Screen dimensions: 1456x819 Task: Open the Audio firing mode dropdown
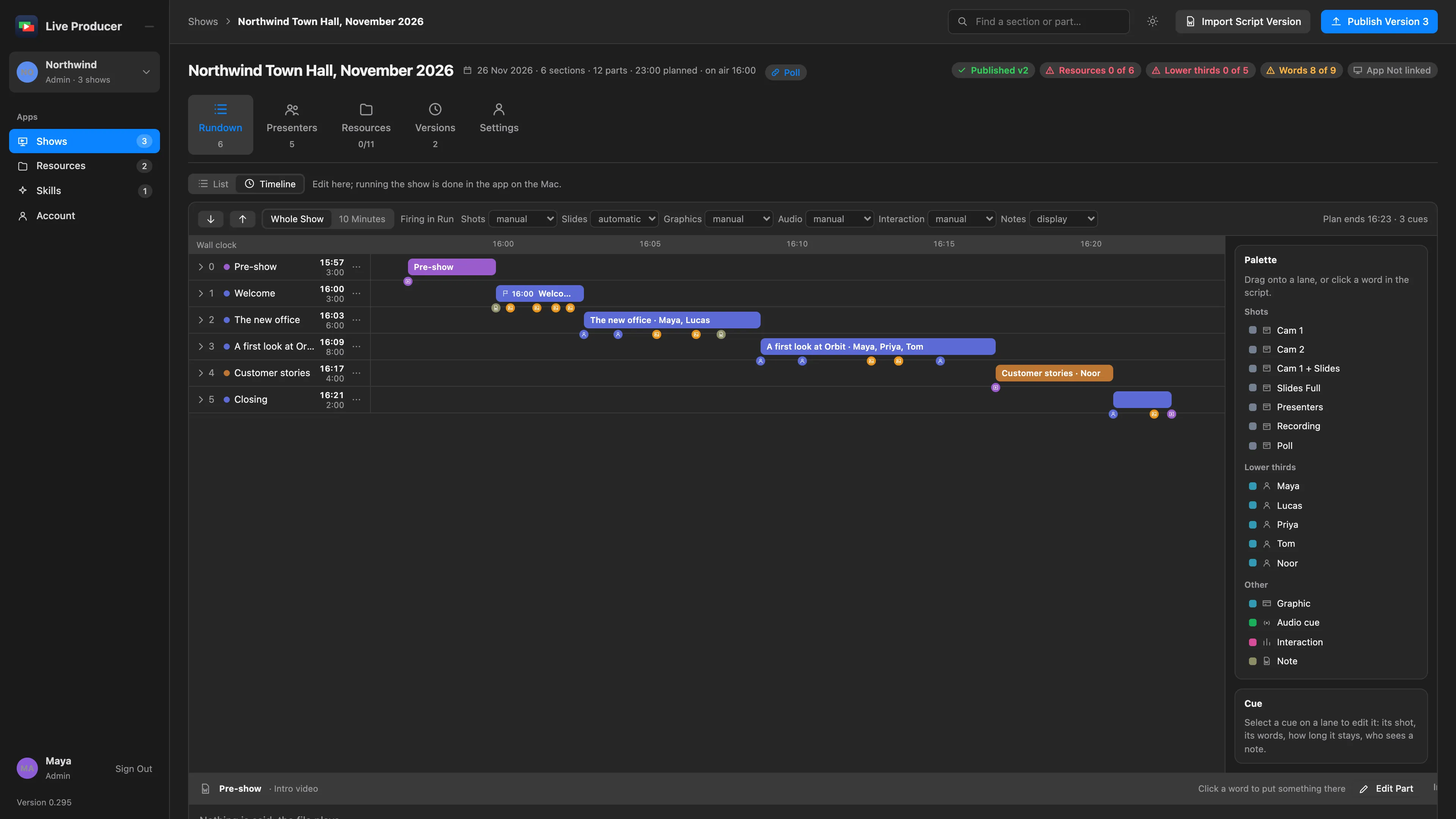coord(840,219)
